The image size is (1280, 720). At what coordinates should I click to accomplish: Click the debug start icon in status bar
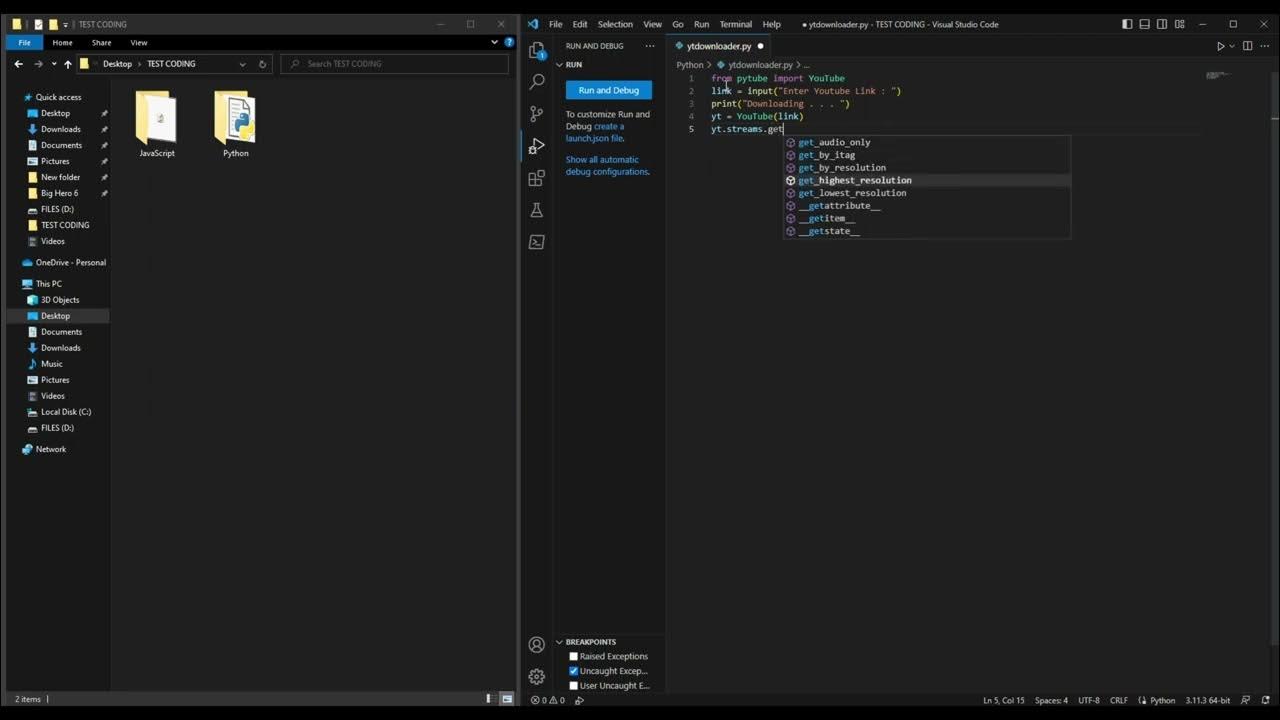pos(579,700)
